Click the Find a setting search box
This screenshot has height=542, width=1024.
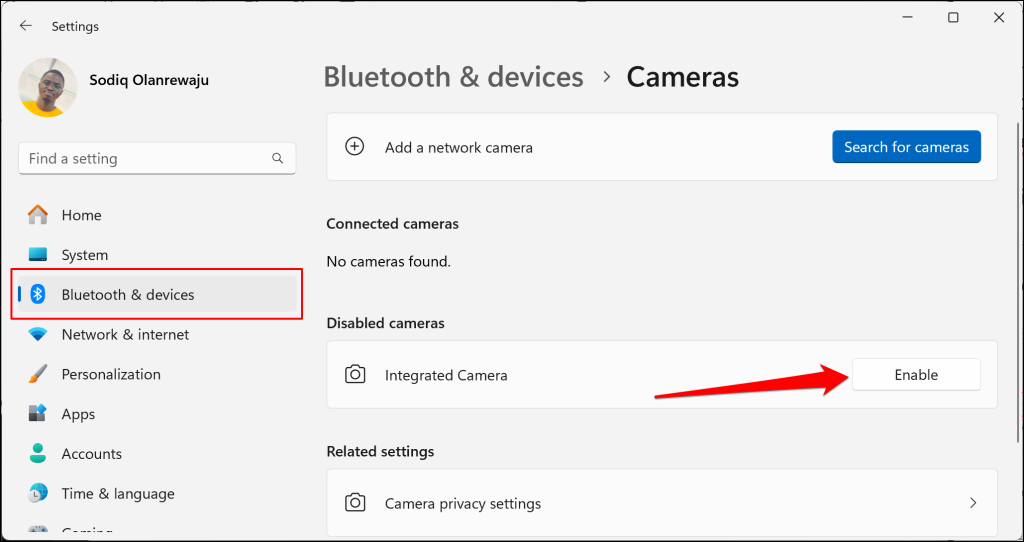click(x=145, y=159)
